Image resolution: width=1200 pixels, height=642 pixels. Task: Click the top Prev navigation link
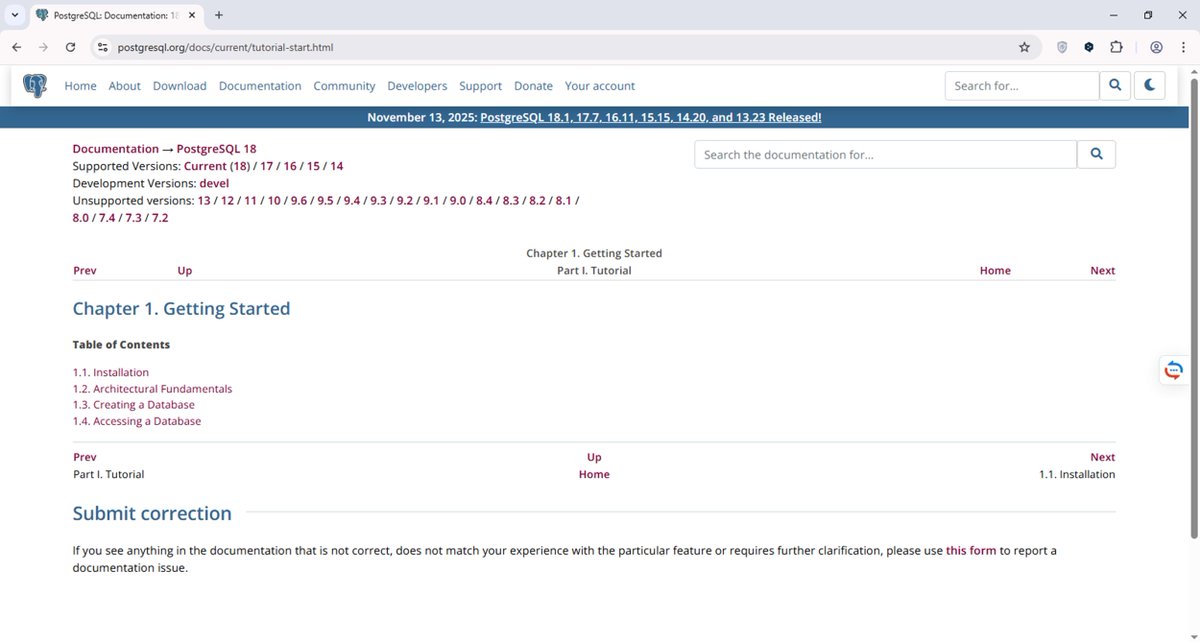click(x=85, y=270)
